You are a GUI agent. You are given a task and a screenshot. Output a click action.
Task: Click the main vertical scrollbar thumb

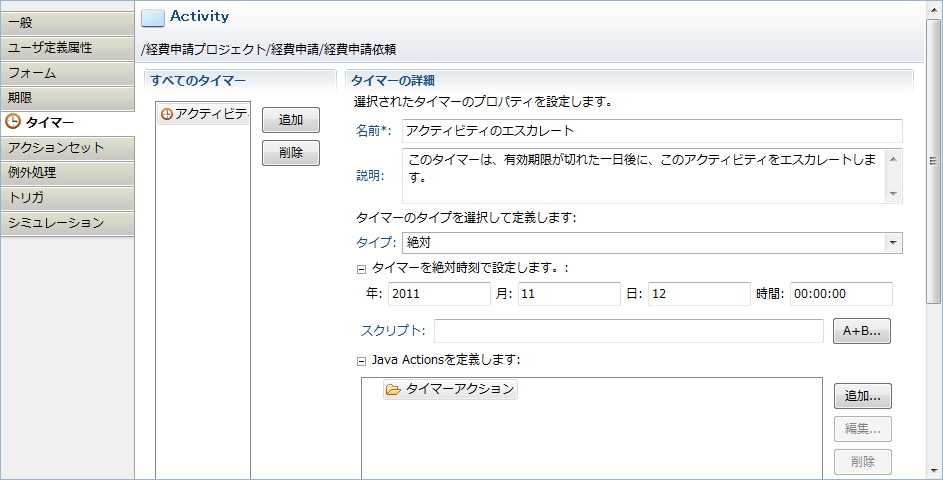coord(933,161)
